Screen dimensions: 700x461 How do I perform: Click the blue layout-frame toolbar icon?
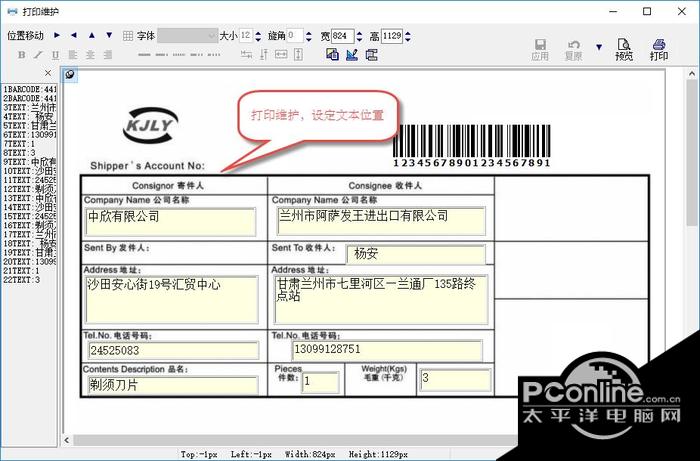click(x=371, y=55)
